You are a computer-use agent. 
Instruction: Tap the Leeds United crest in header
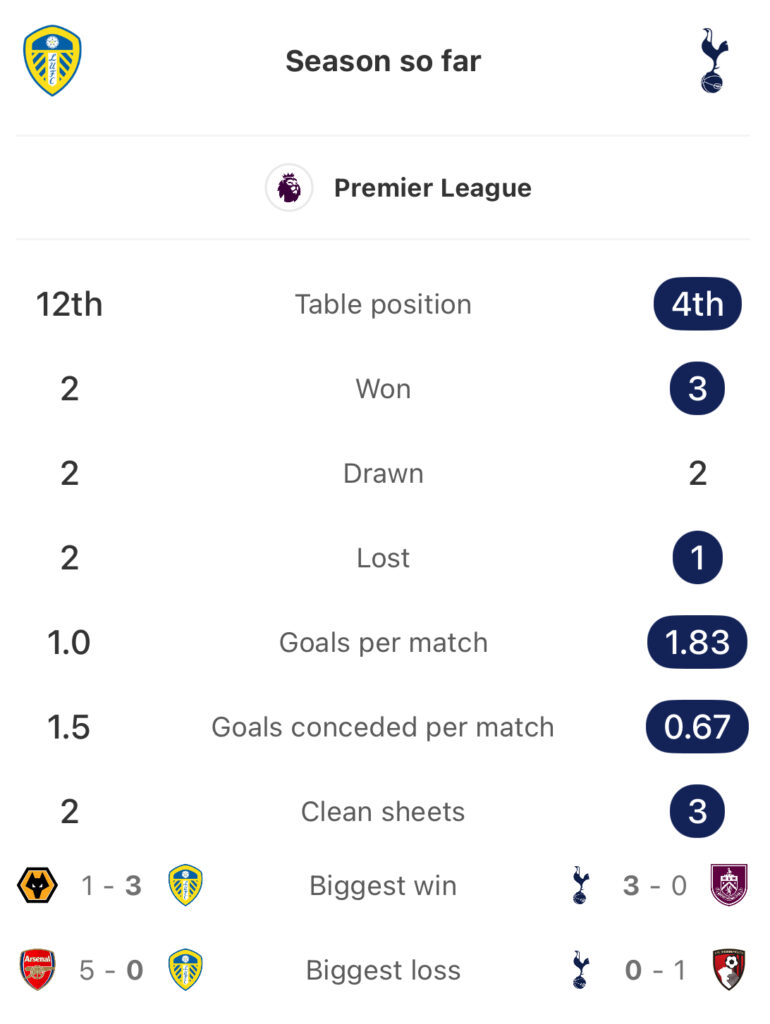click(52, 61)
